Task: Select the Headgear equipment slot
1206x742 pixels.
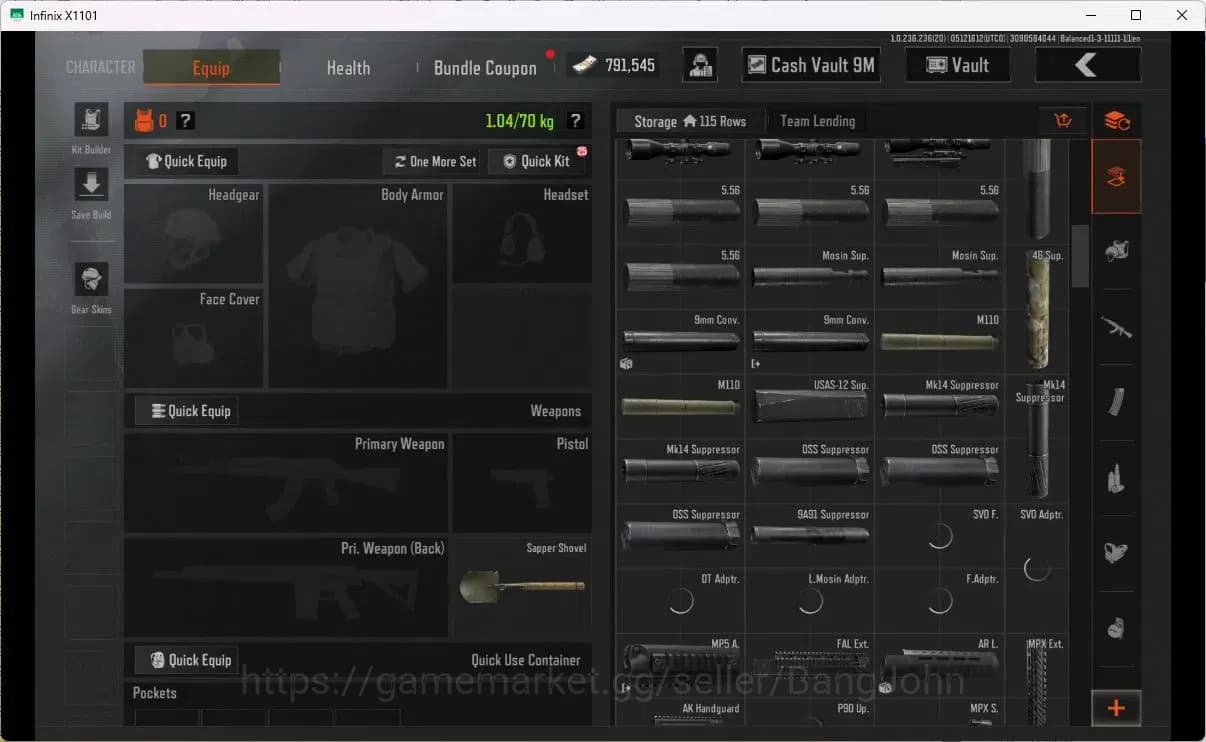Action: pos(194,234)
